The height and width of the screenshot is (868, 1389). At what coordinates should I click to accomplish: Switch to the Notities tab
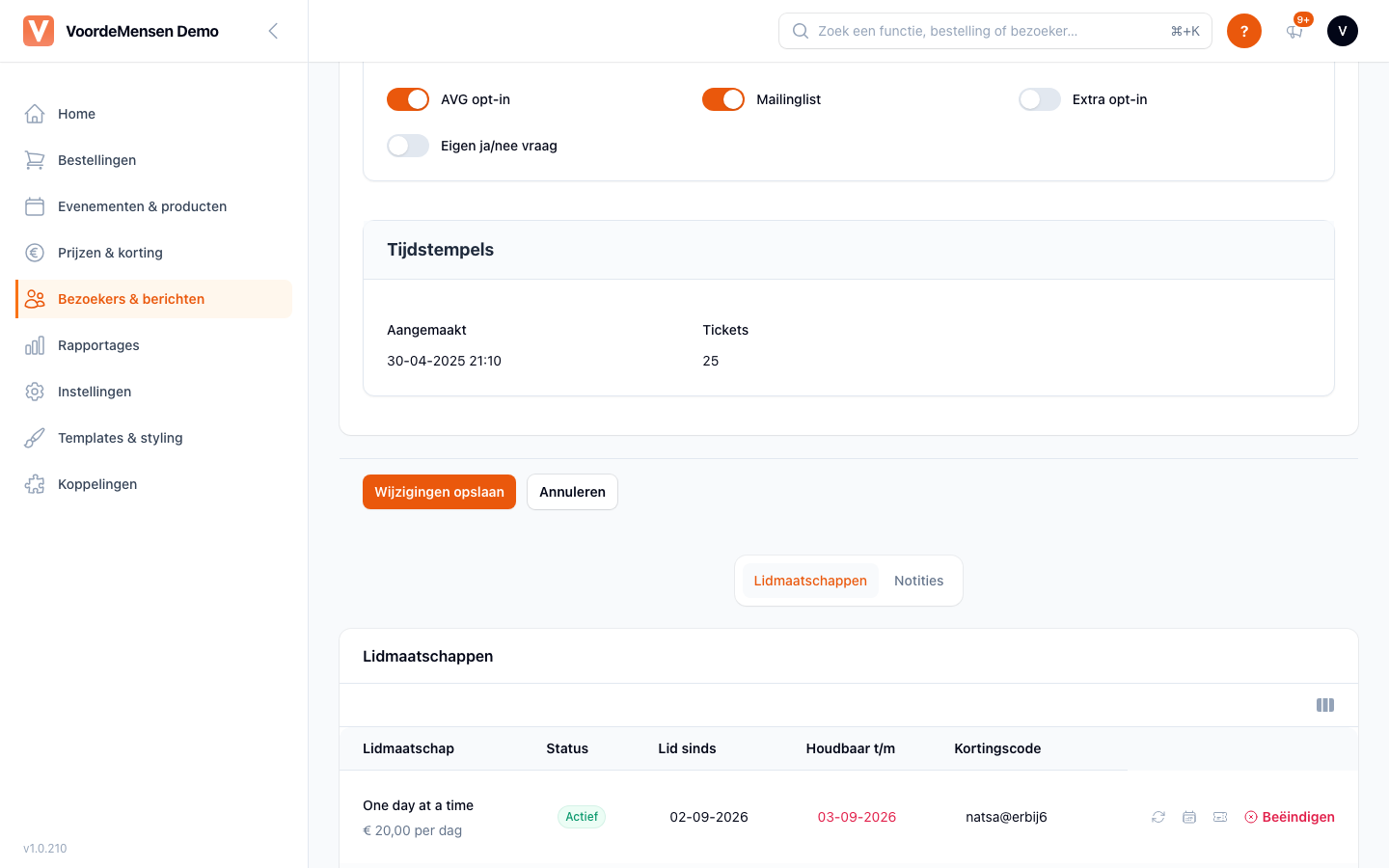pos(918,581)
